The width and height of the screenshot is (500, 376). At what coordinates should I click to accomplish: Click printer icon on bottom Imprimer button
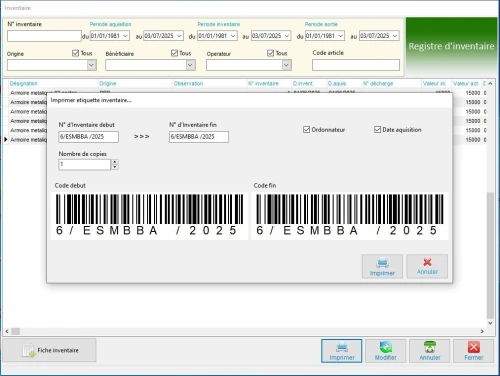pyautogui.click(x=342, y=347)
